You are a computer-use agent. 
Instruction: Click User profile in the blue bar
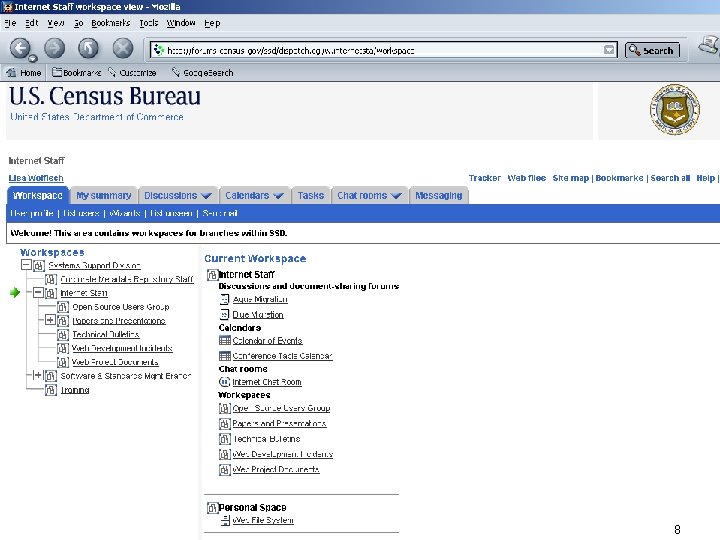32,213
